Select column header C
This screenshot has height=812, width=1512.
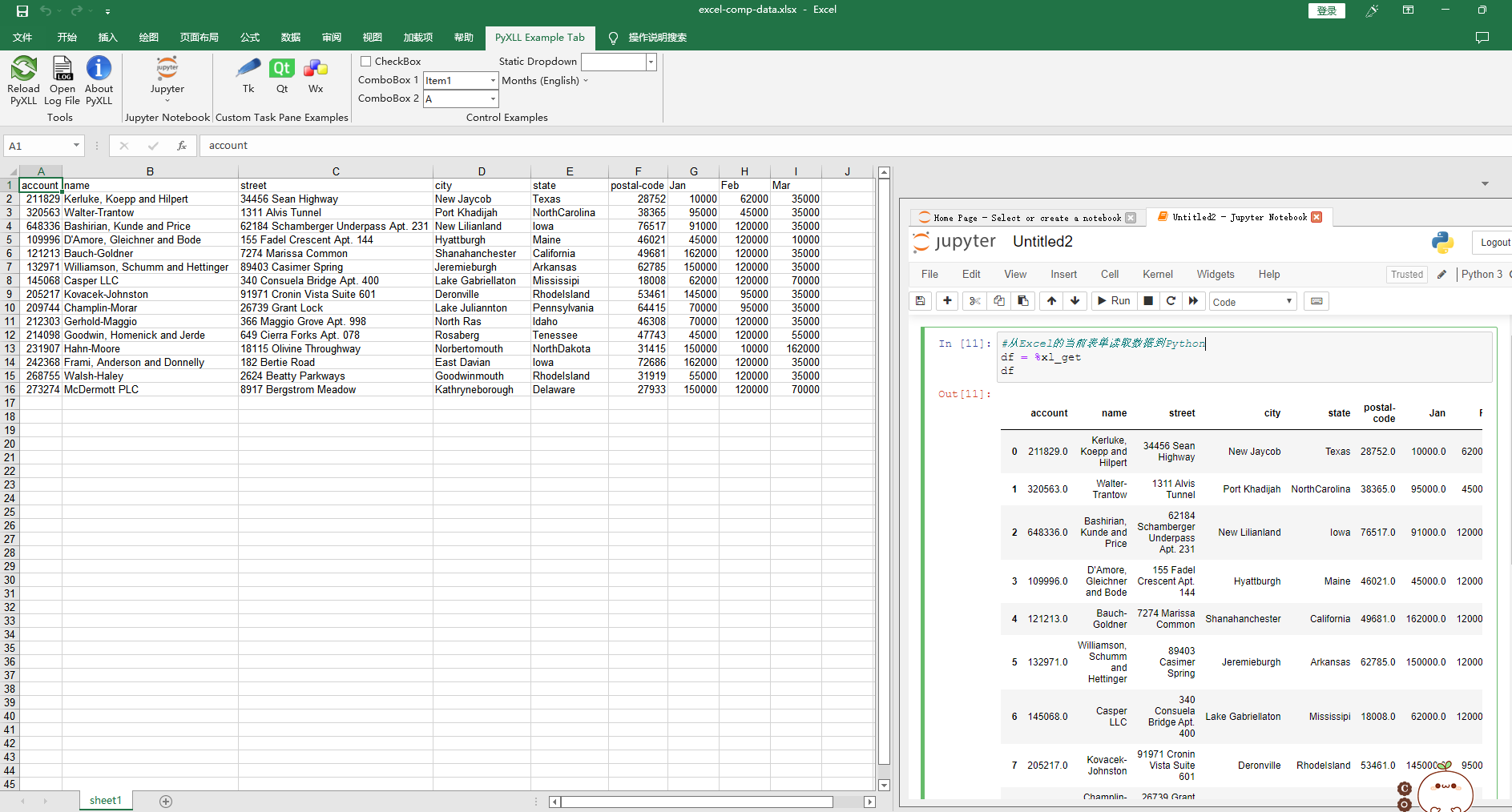click(x=336, y=171)
